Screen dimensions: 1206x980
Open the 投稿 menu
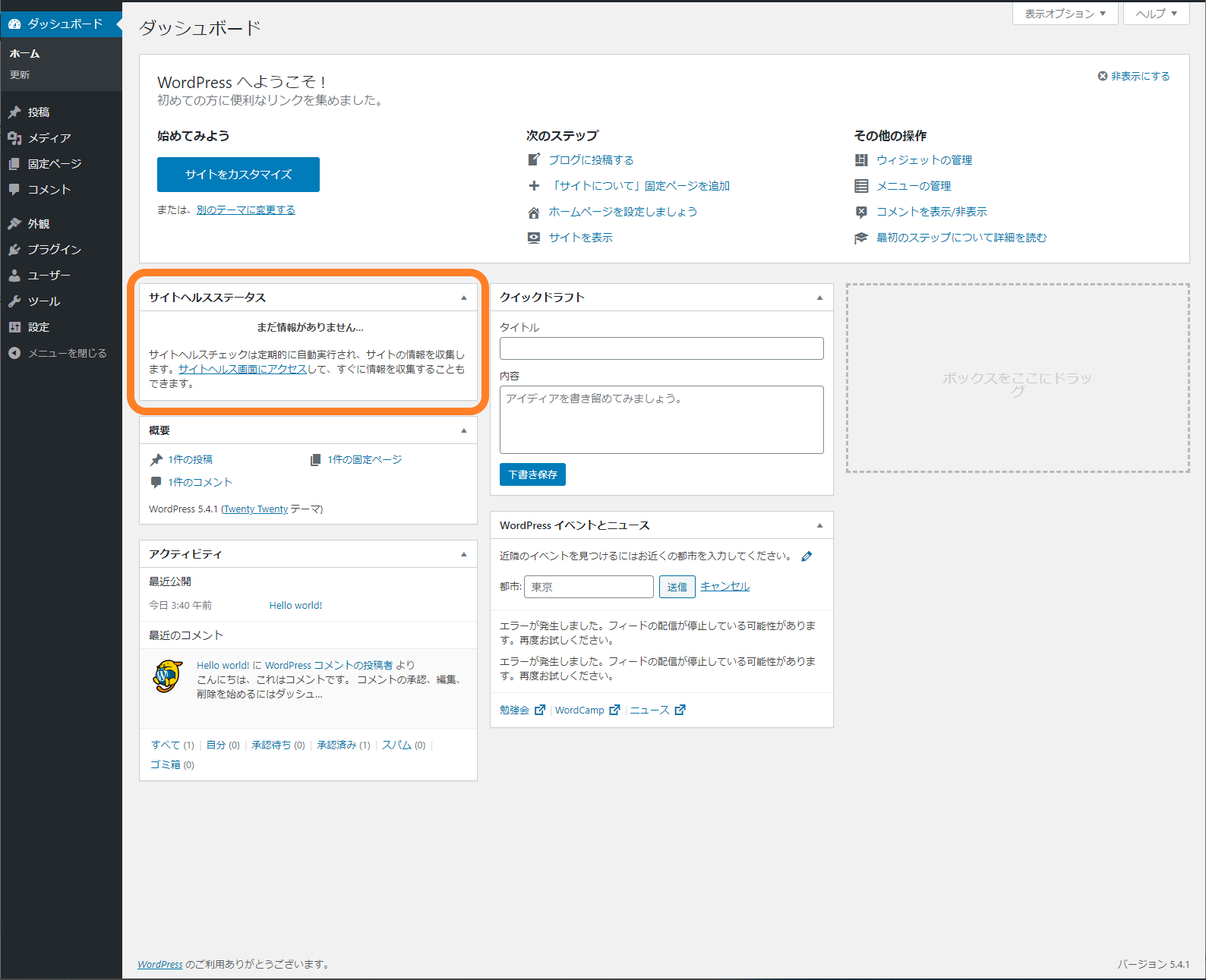61,112
